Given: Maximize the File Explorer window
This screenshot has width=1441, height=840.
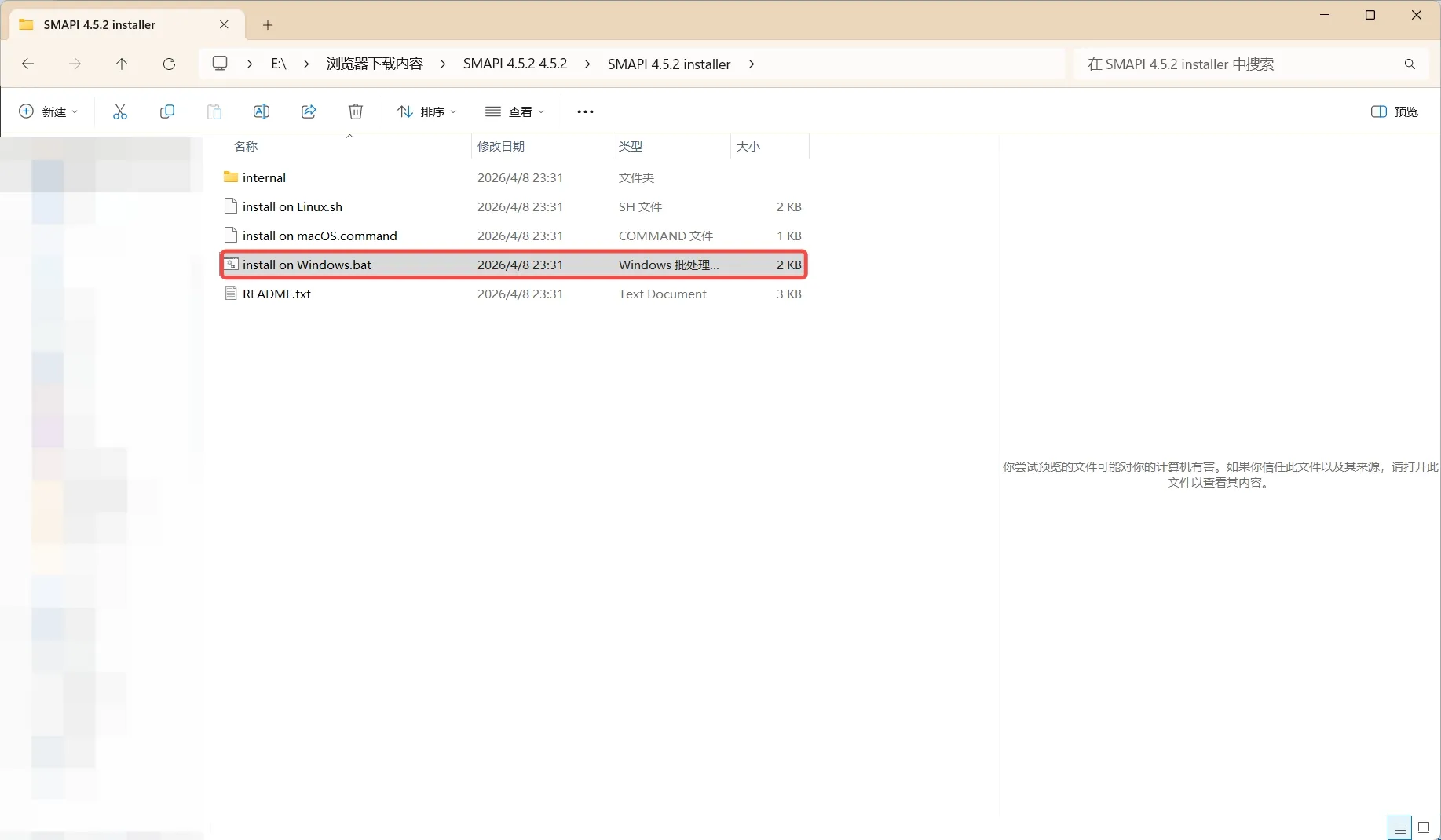Looking at the screenshot, I should click(x=1370, y=15).
